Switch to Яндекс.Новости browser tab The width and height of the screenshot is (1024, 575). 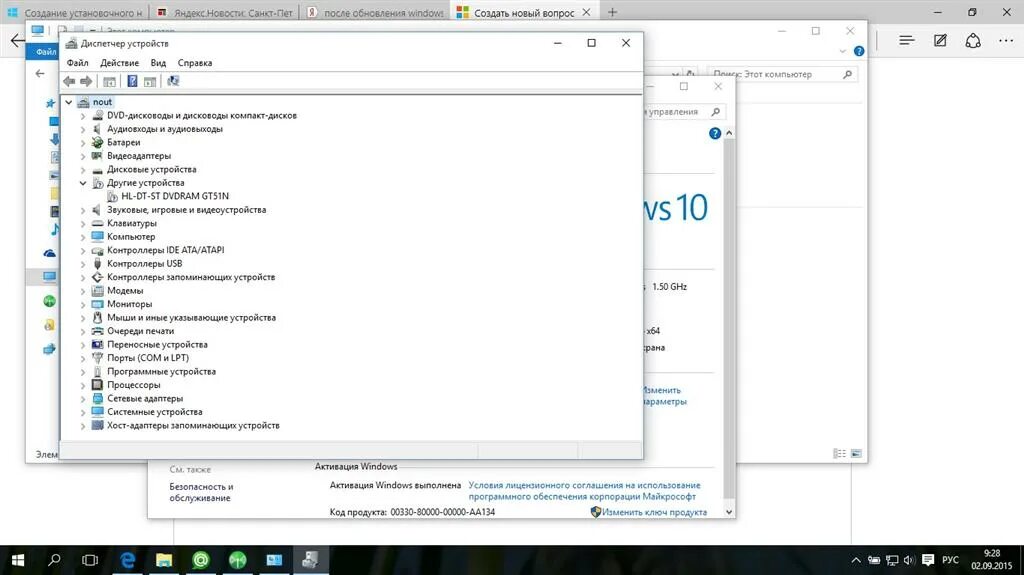coord(225,12)
